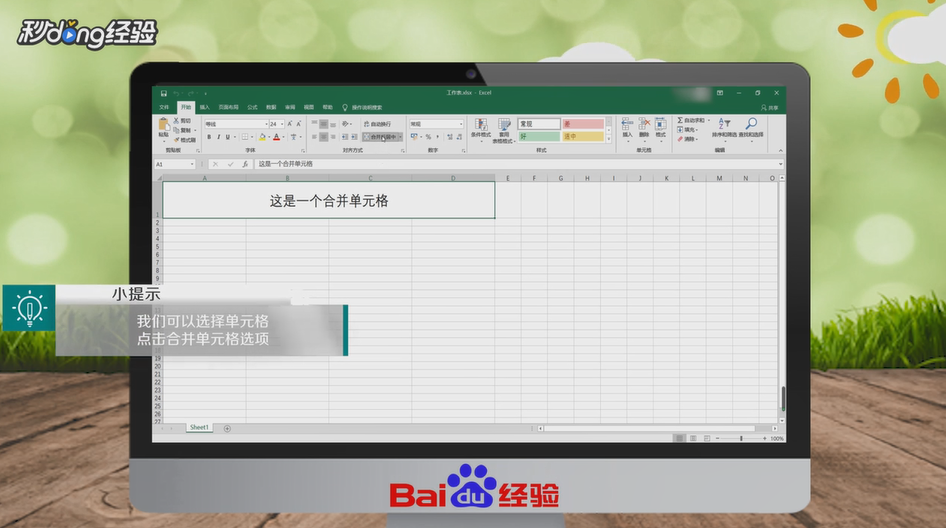Click the Ribbon Display Options icon
This screenshot has height=528, width=946.
pos(720,93)
